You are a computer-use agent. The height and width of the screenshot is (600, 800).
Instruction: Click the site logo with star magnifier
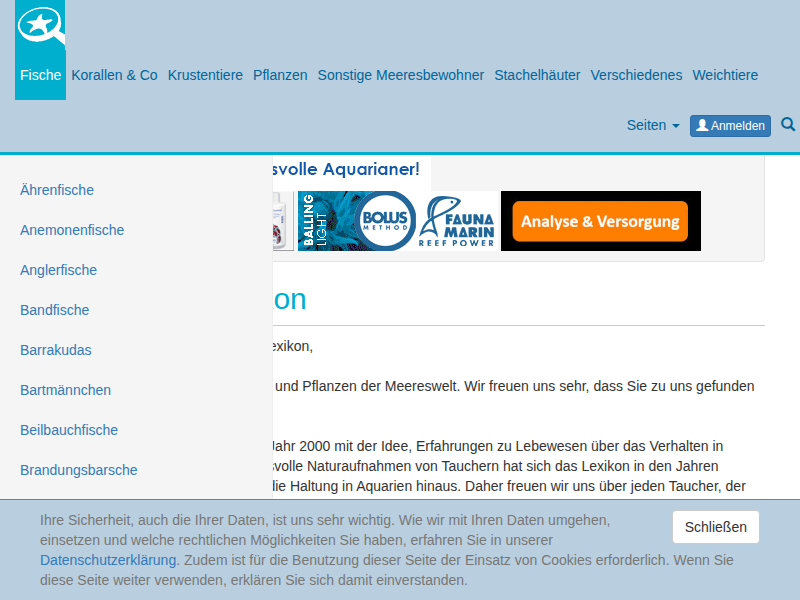pyautogui.click(x=41, y=27)
